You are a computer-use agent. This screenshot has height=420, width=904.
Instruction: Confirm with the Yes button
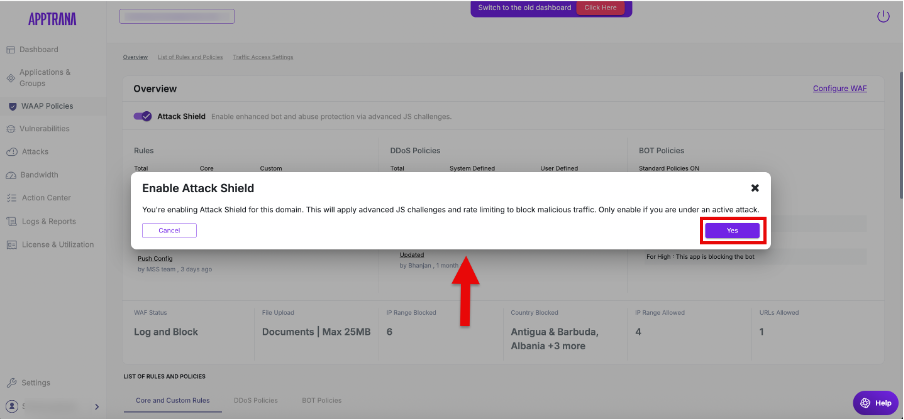tap(732, 230)
